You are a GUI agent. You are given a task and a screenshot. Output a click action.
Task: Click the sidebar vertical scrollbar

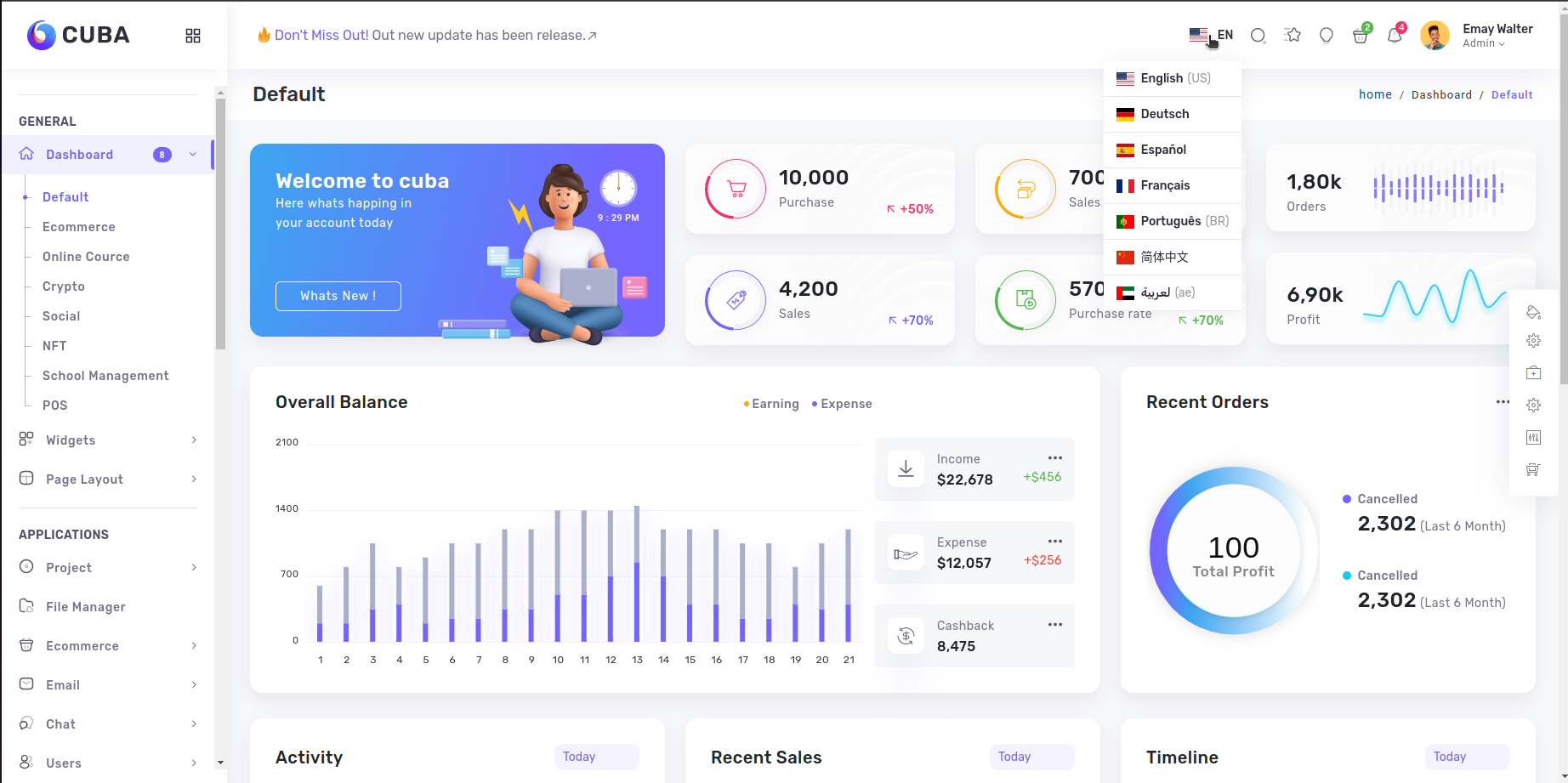(220, 224)
